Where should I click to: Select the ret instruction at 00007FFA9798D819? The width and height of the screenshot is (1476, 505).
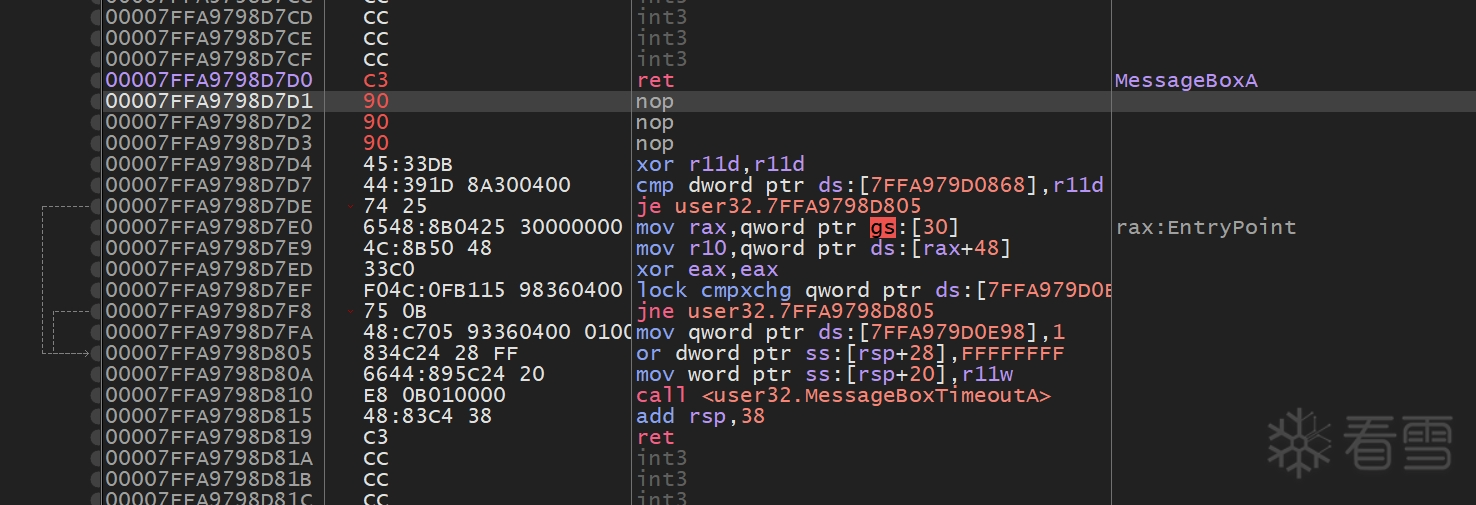655,437
